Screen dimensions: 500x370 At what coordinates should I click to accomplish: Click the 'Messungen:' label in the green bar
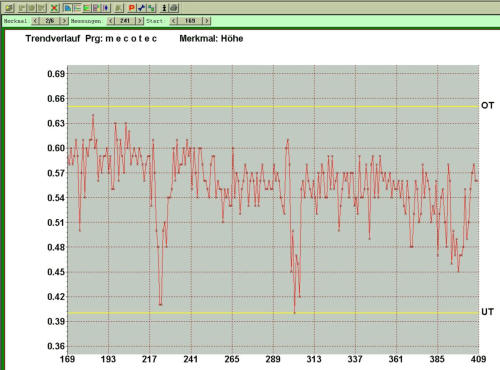(x=86, y=21)
